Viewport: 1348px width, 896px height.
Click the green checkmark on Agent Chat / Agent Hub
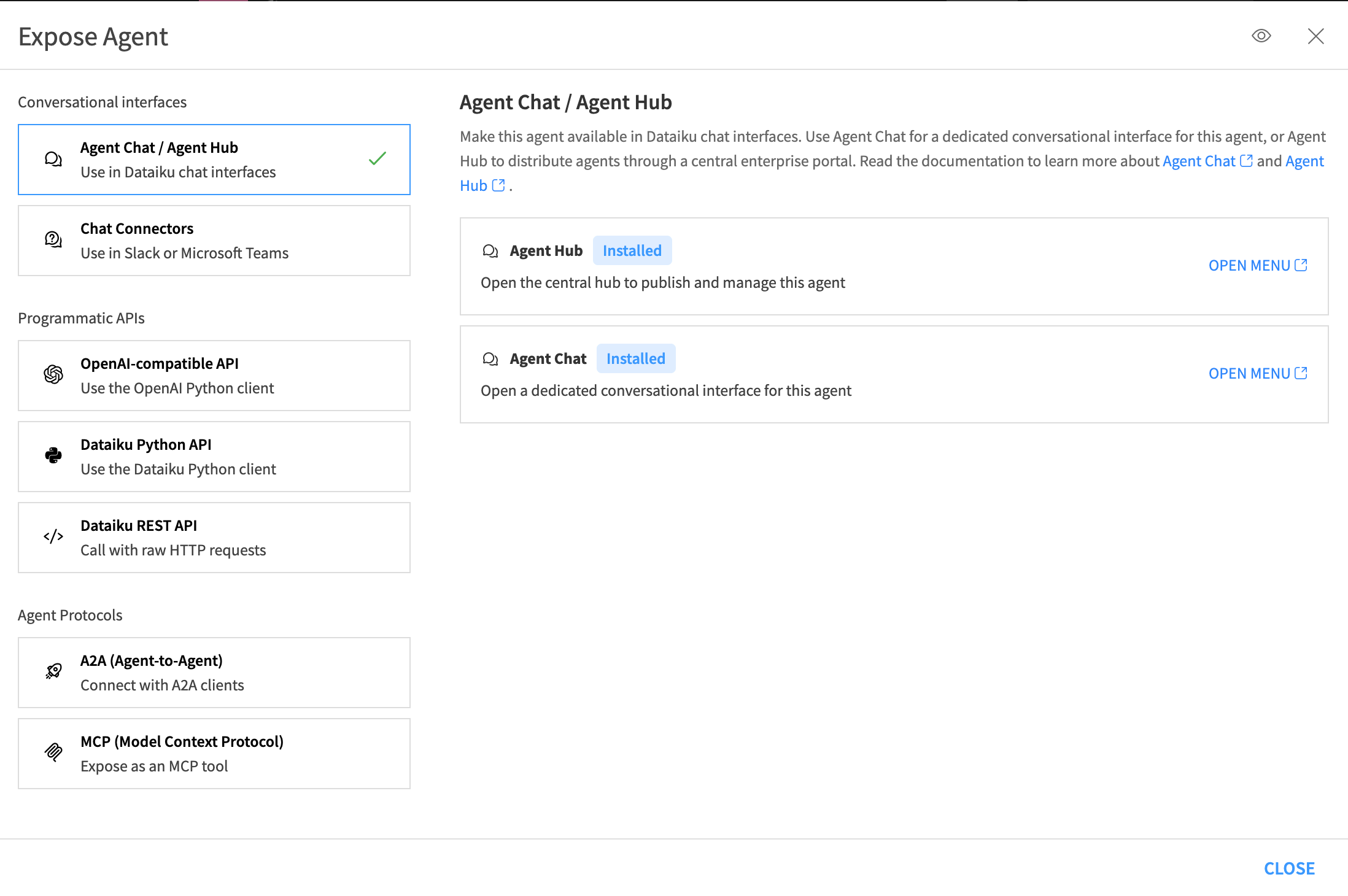(x=378, y=158)
